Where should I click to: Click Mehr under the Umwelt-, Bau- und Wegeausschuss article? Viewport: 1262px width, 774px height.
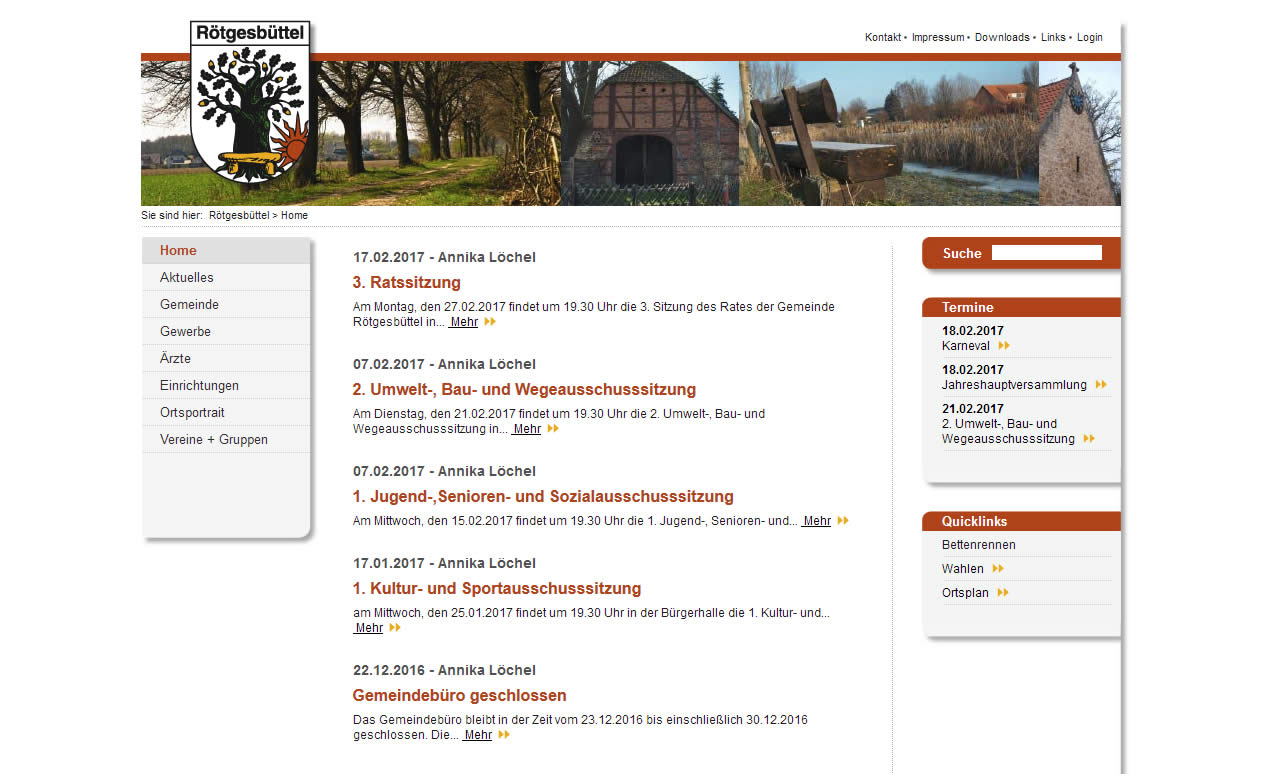pos(527,429)
